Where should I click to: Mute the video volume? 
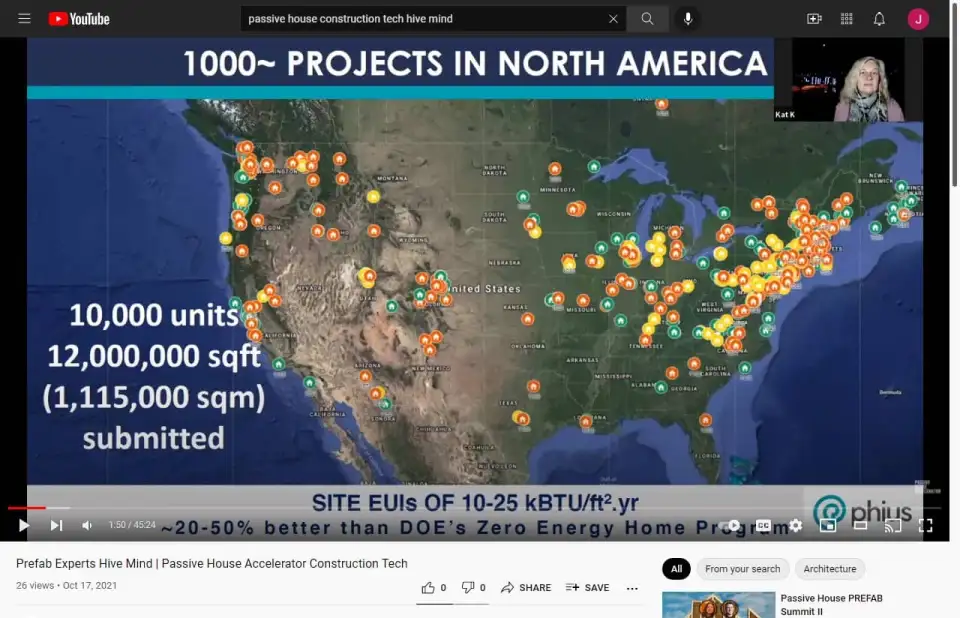point(88,525)
